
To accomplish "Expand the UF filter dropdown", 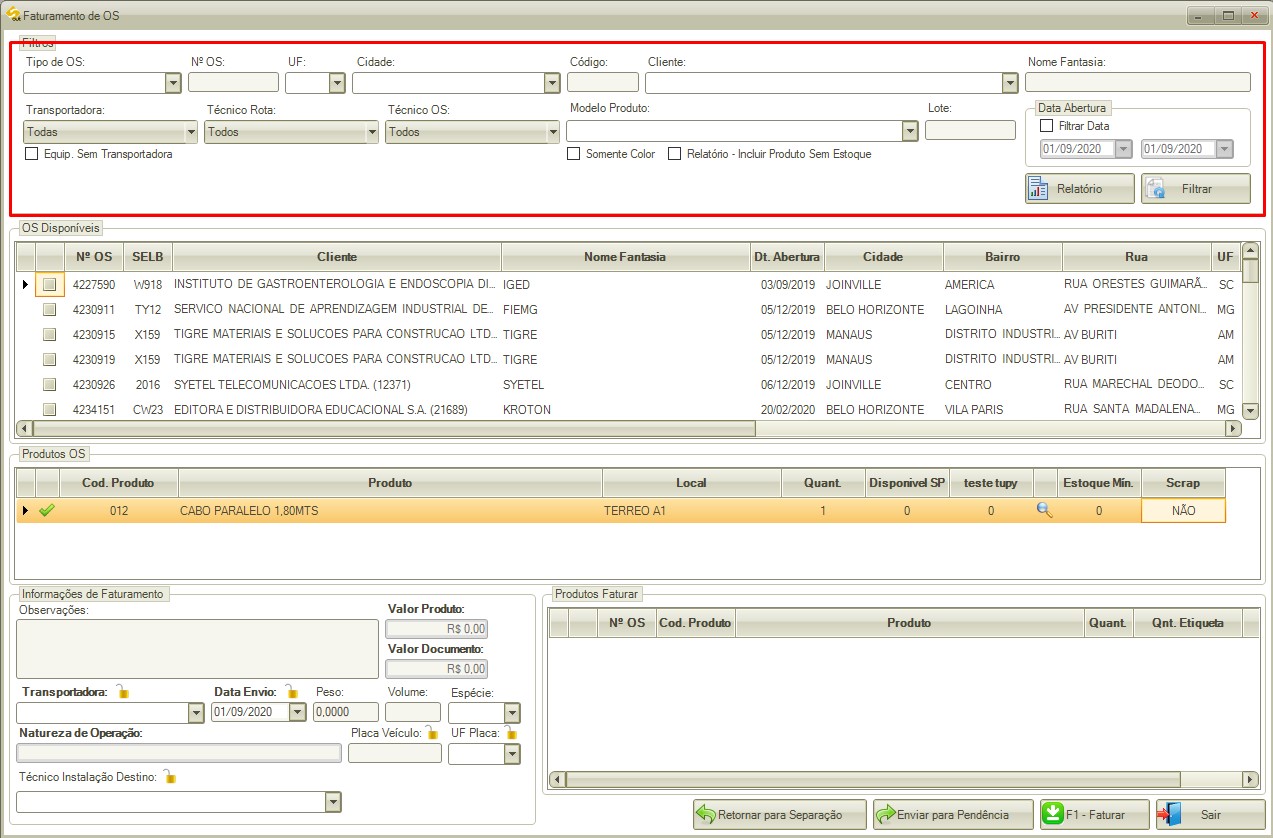I will 337,83.
